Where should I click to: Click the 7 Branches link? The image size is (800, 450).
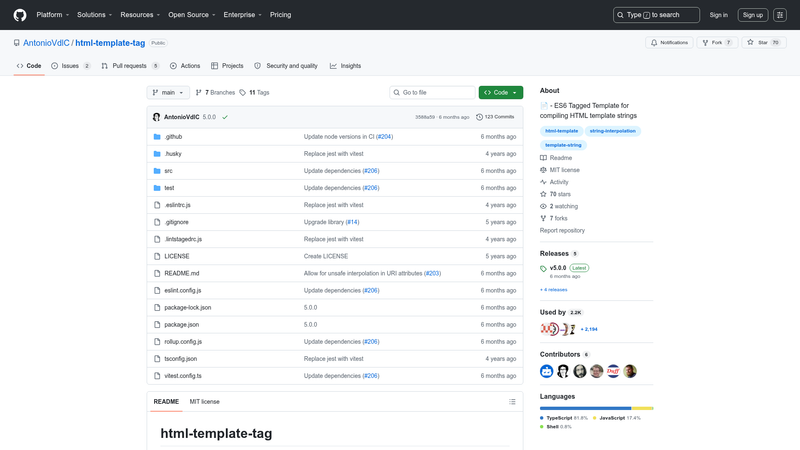coord(215,92)
